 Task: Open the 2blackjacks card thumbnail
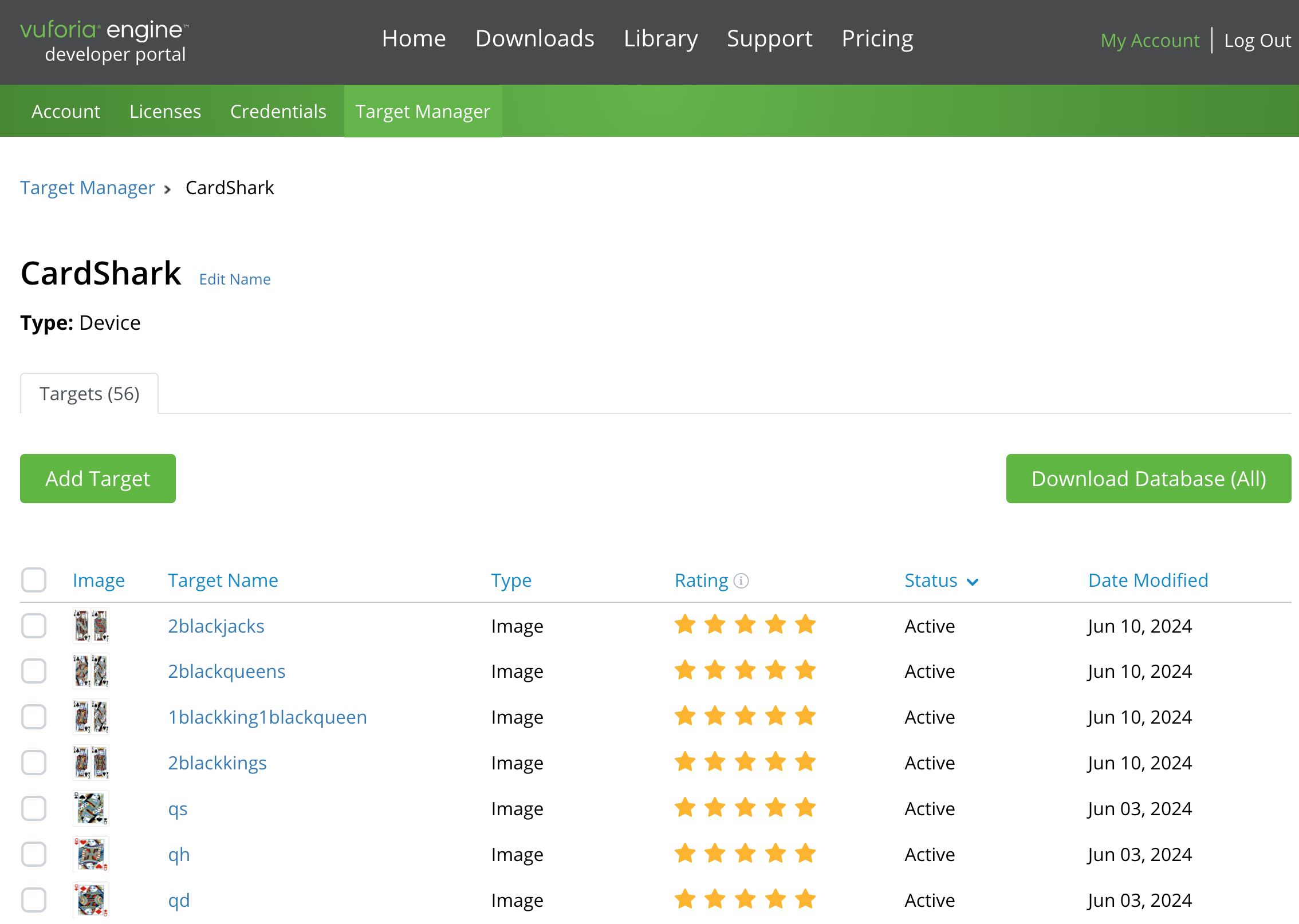(x=91, y=625)
